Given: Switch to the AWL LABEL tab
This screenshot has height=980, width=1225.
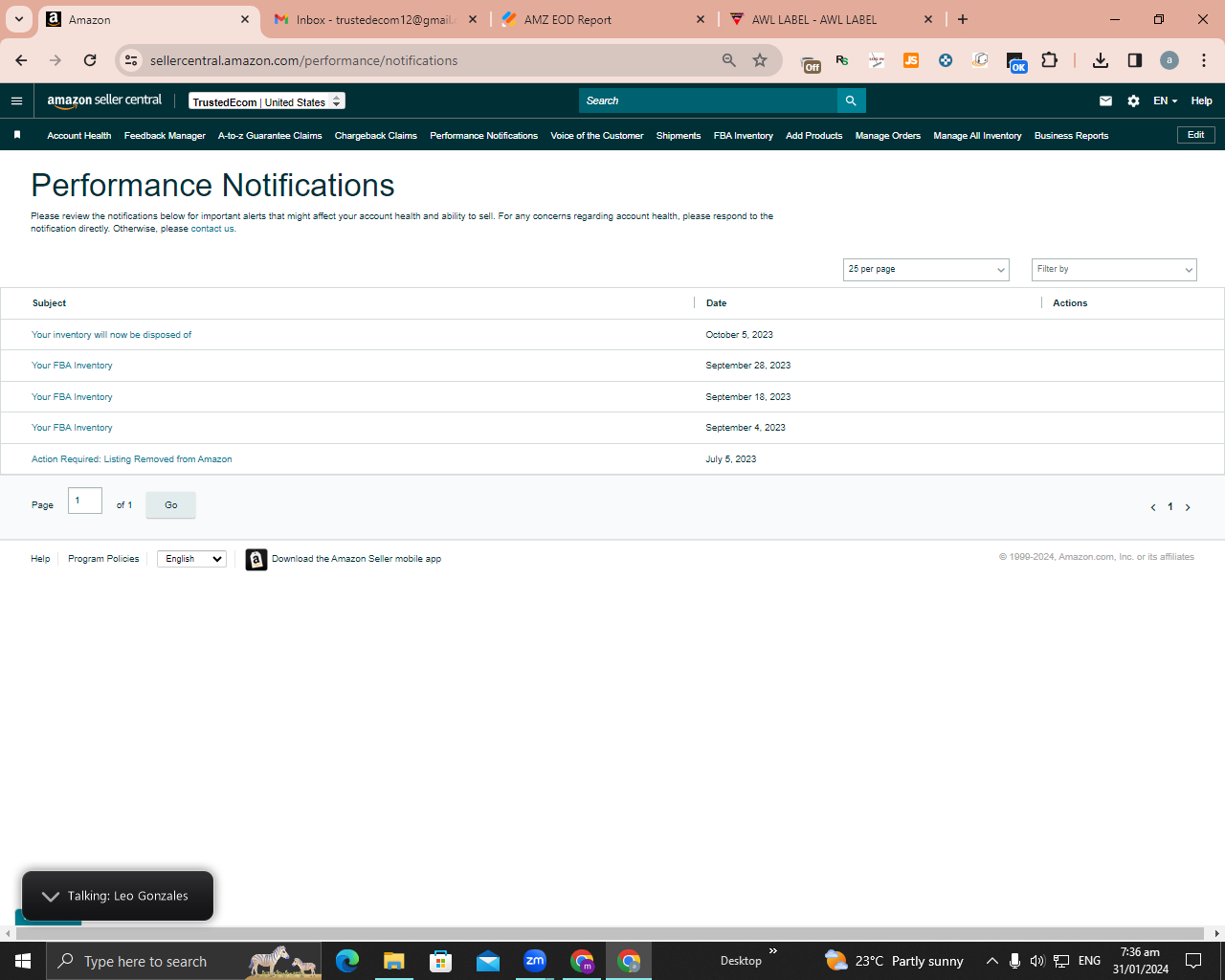Looking at the screenshot, I should point(831,19).
